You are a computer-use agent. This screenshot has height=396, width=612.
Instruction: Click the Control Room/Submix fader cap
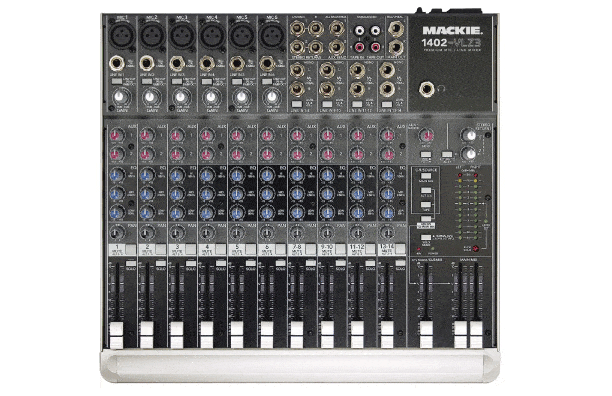[426, 335]
